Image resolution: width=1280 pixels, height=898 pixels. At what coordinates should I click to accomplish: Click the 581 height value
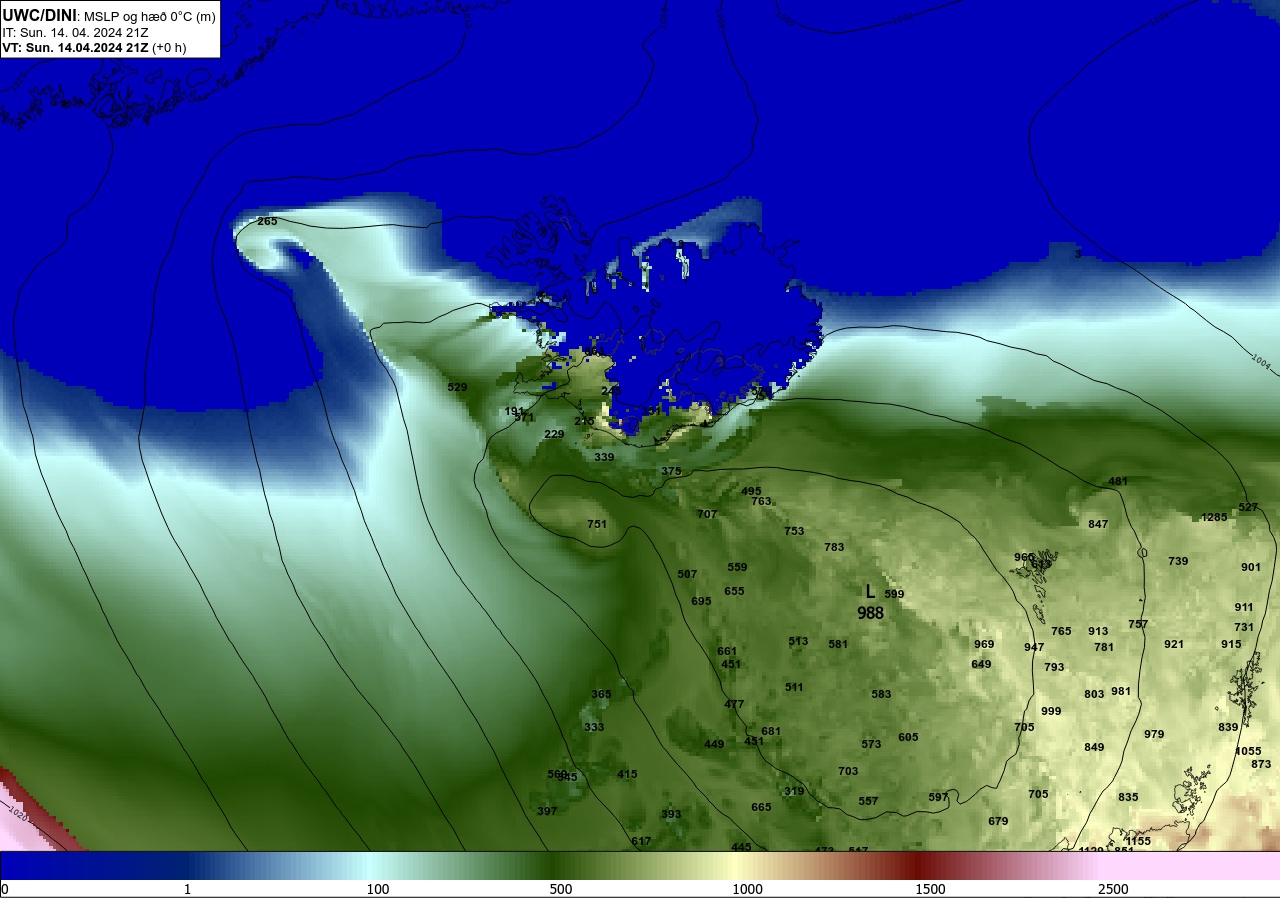click(838, 644)
